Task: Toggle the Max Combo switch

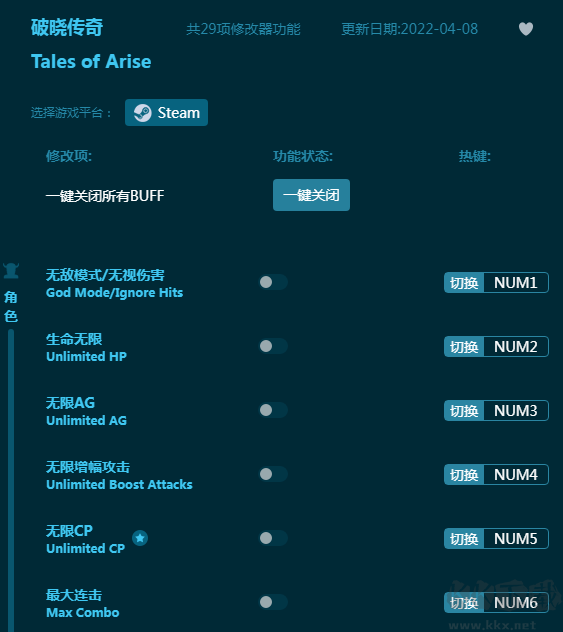Action: 273,602
